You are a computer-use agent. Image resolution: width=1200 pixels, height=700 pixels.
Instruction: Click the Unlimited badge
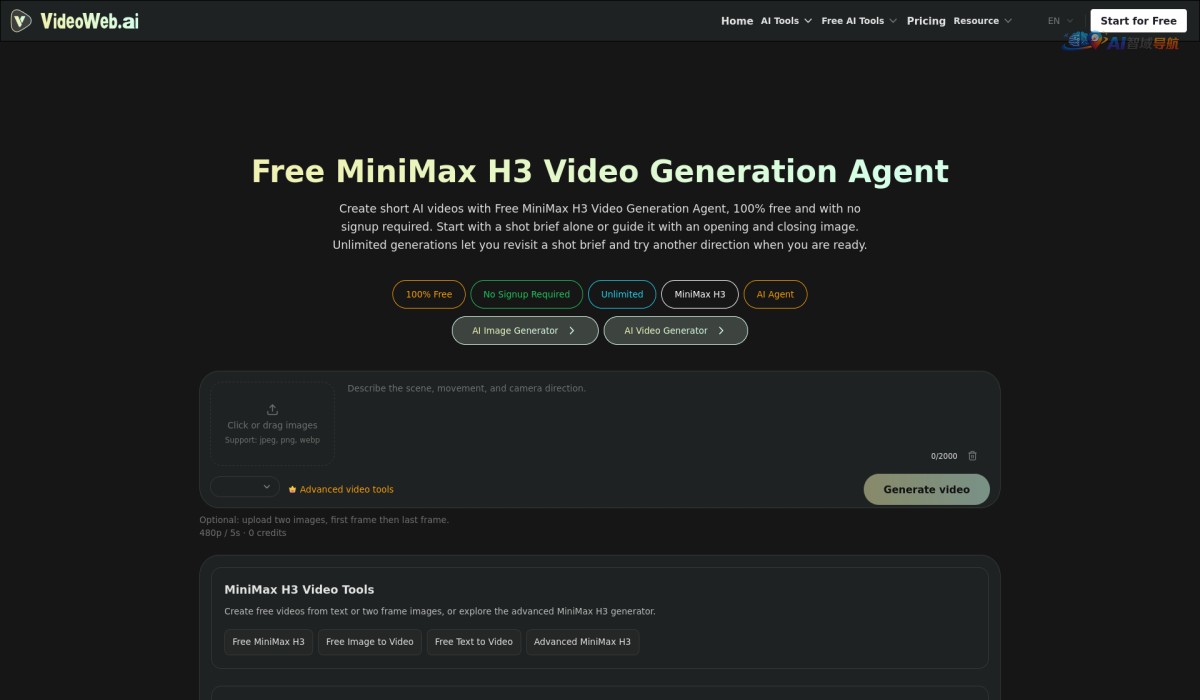pyautogui.click(x=622, y=295)
